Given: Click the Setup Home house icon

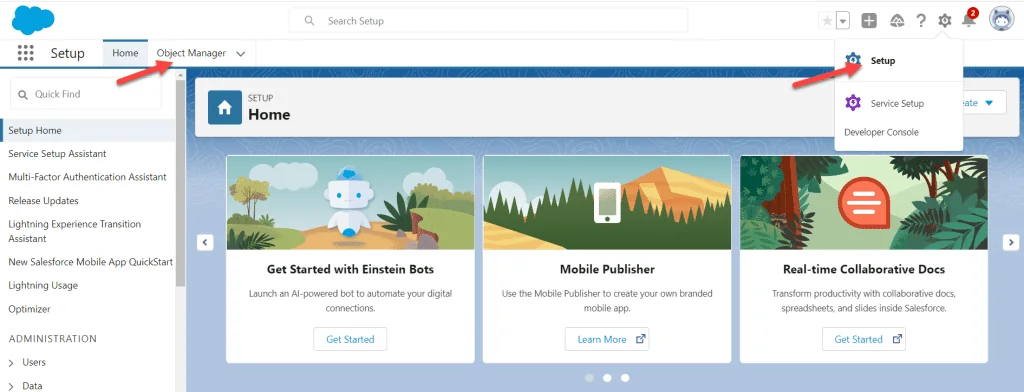Looking at the screenshot, I should (x=225, y=108).
